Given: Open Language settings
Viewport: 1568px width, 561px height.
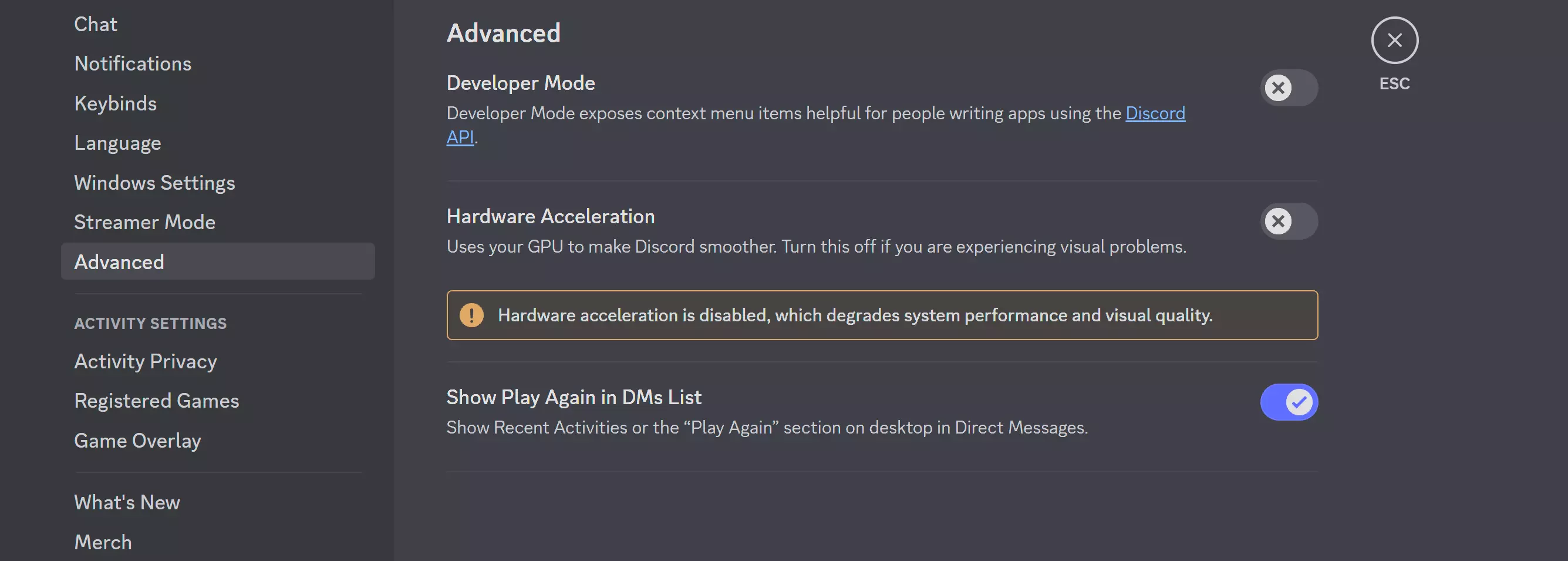Looking at the screenshot, I should [x=117, y=143].
